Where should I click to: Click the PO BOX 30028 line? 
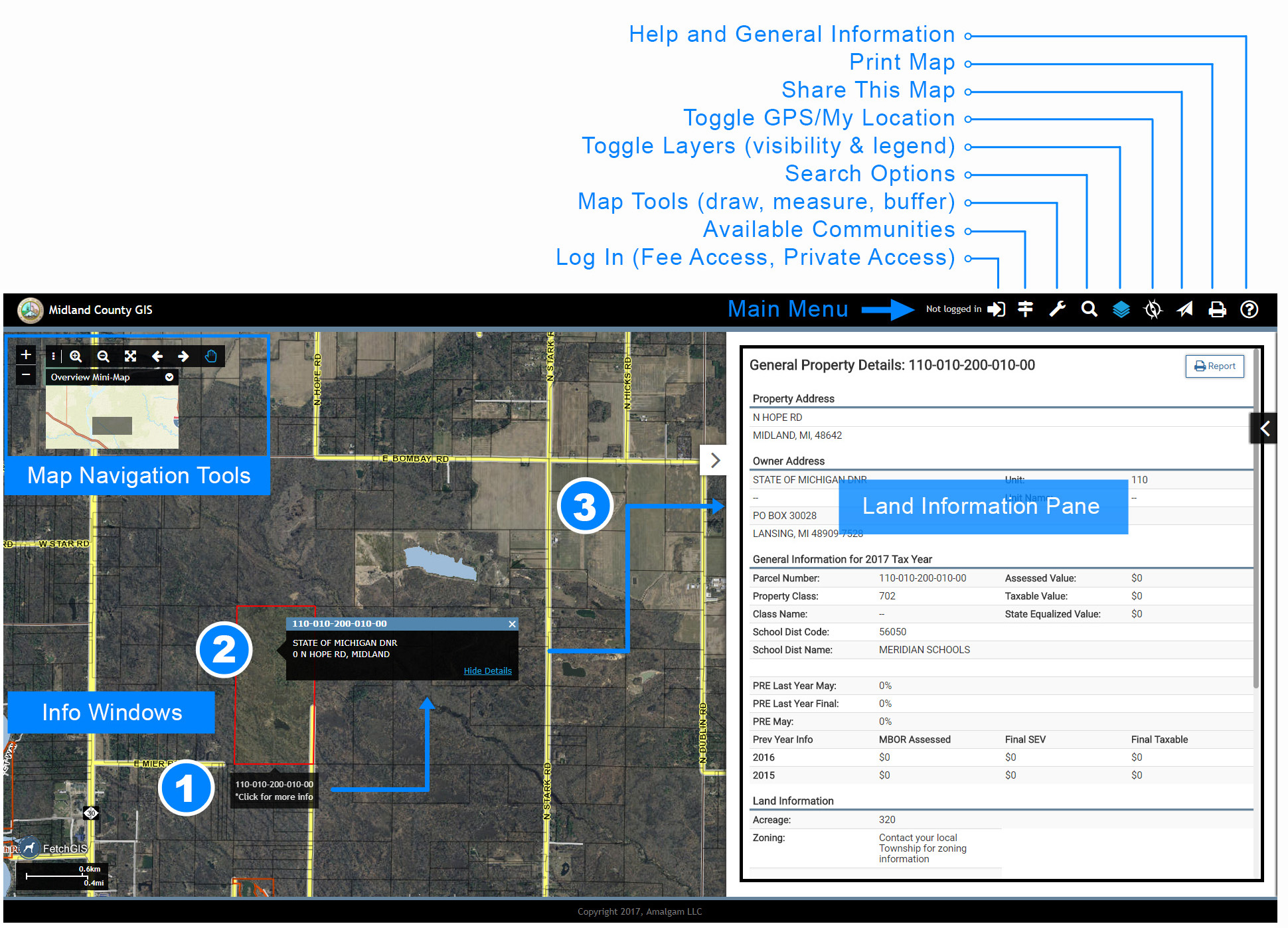click(x=785, y=516)
